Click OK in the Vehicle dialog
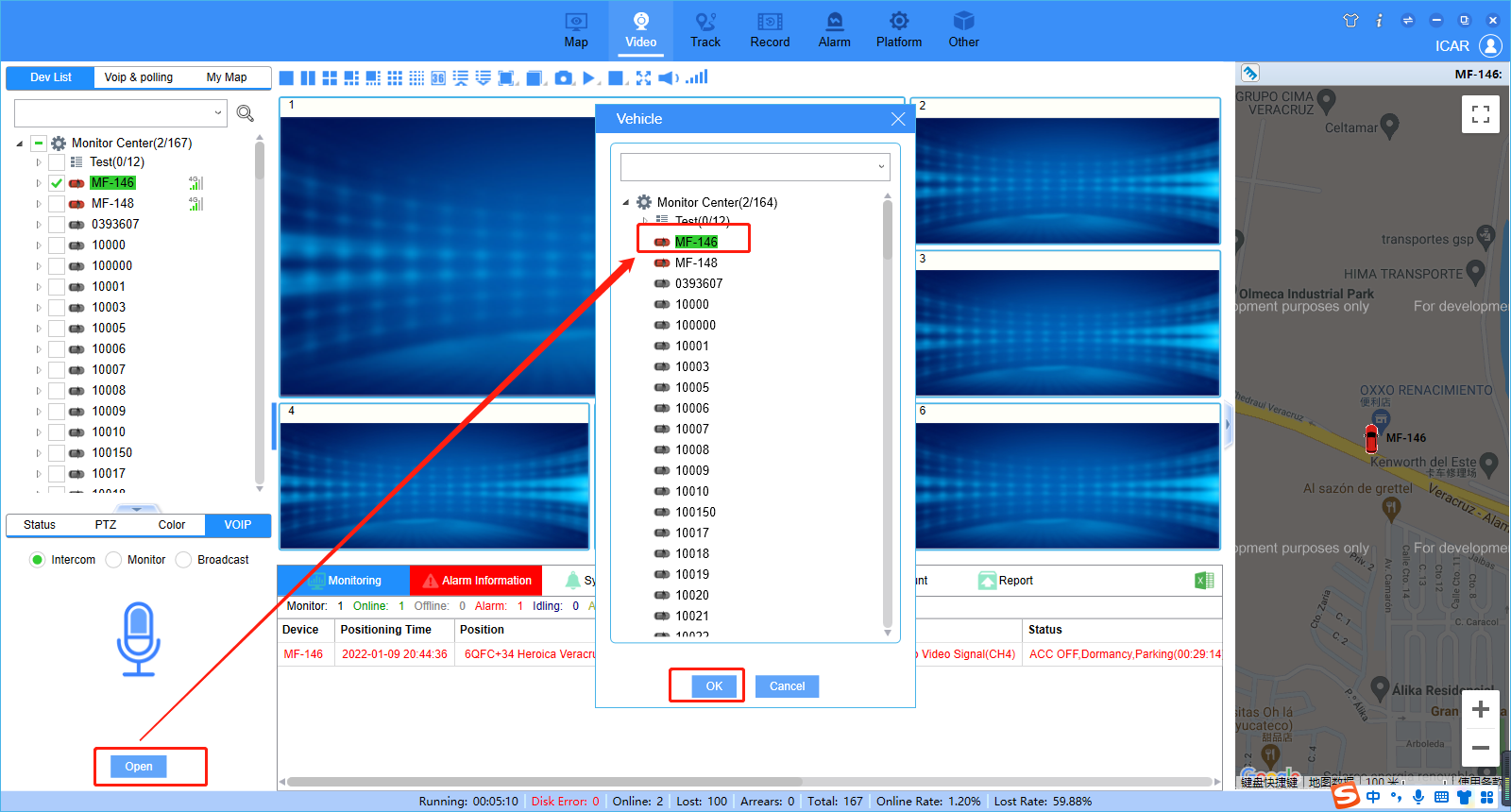 coord(714,686)
